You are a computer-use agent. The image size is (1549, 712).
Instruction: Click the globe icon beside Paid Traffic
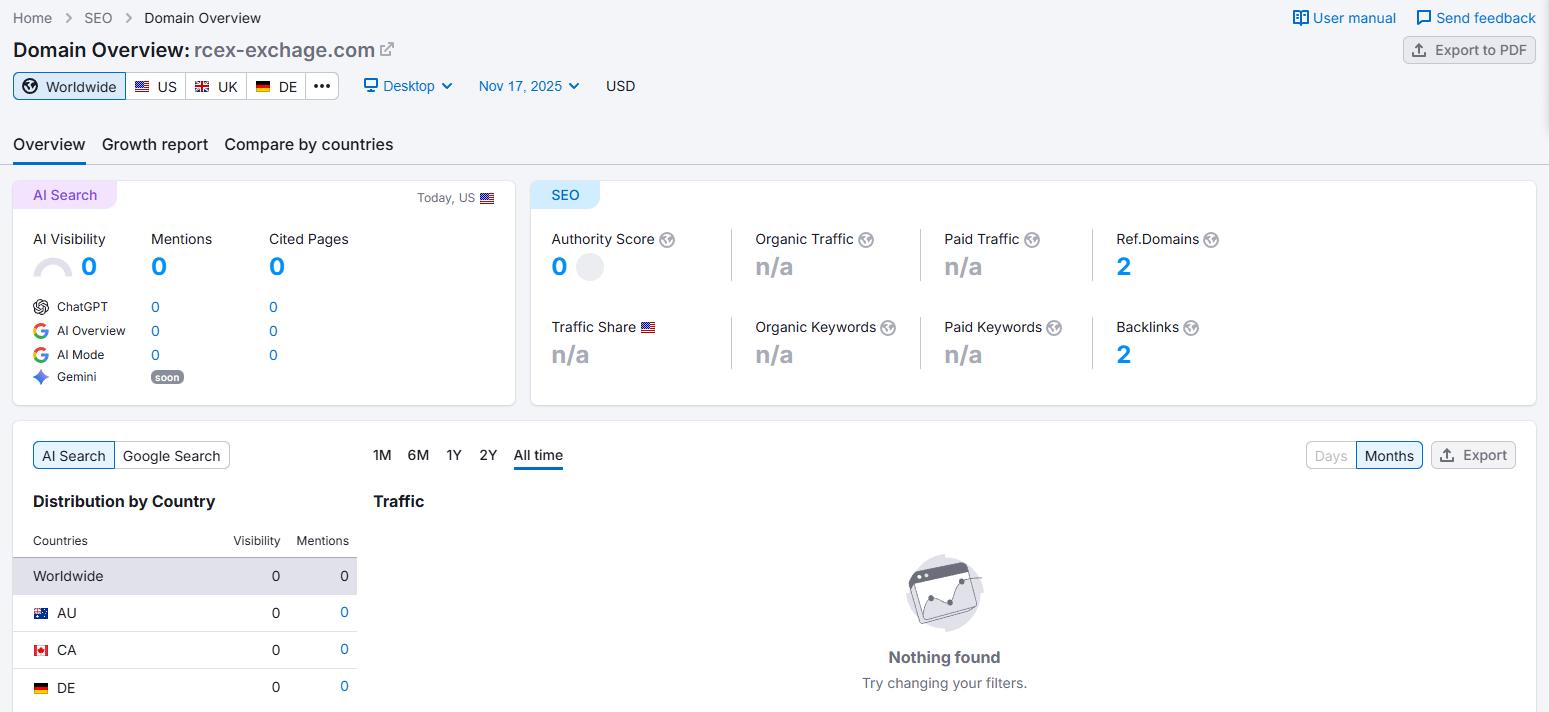pyautogui.click(x=1032, y=240)
